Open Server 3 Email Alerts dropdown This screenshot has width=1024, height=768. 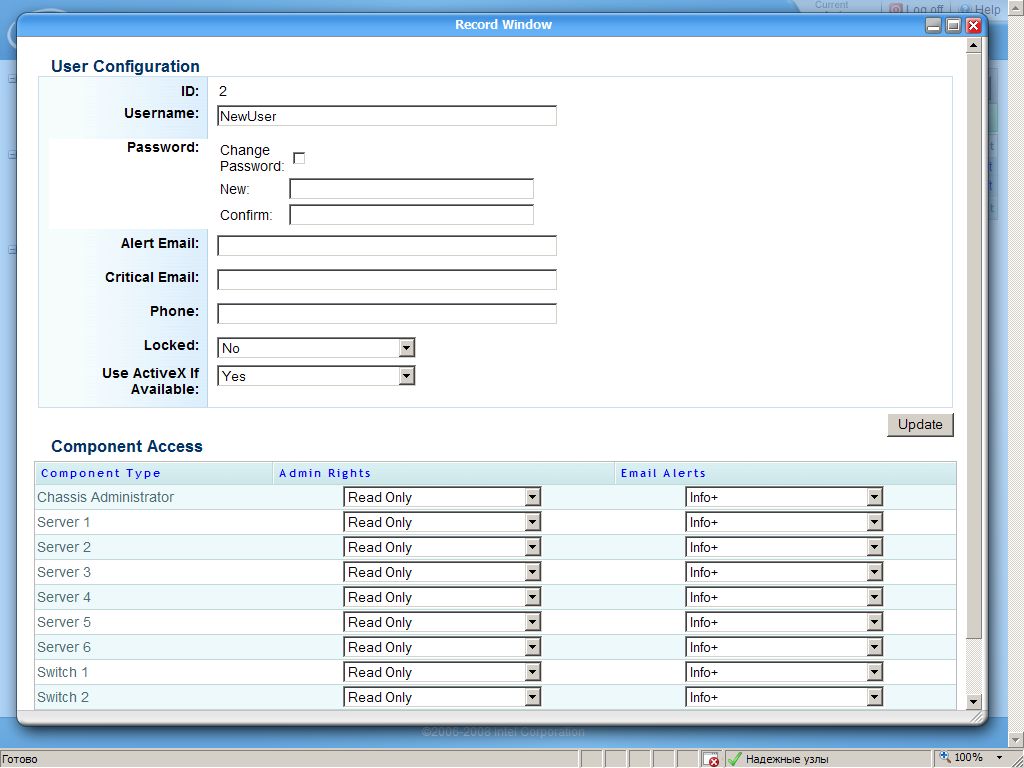[874, 572]
